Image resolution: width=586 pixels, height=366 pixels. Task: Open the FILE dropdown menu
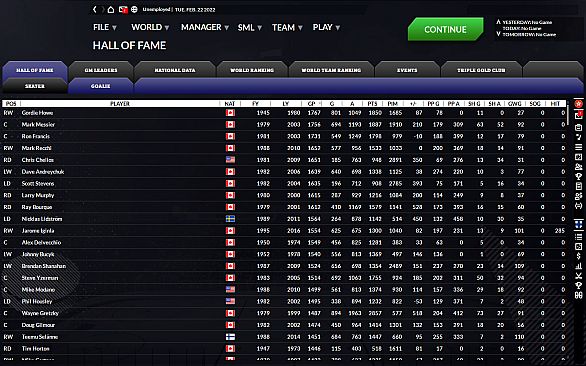pos(105,27)
